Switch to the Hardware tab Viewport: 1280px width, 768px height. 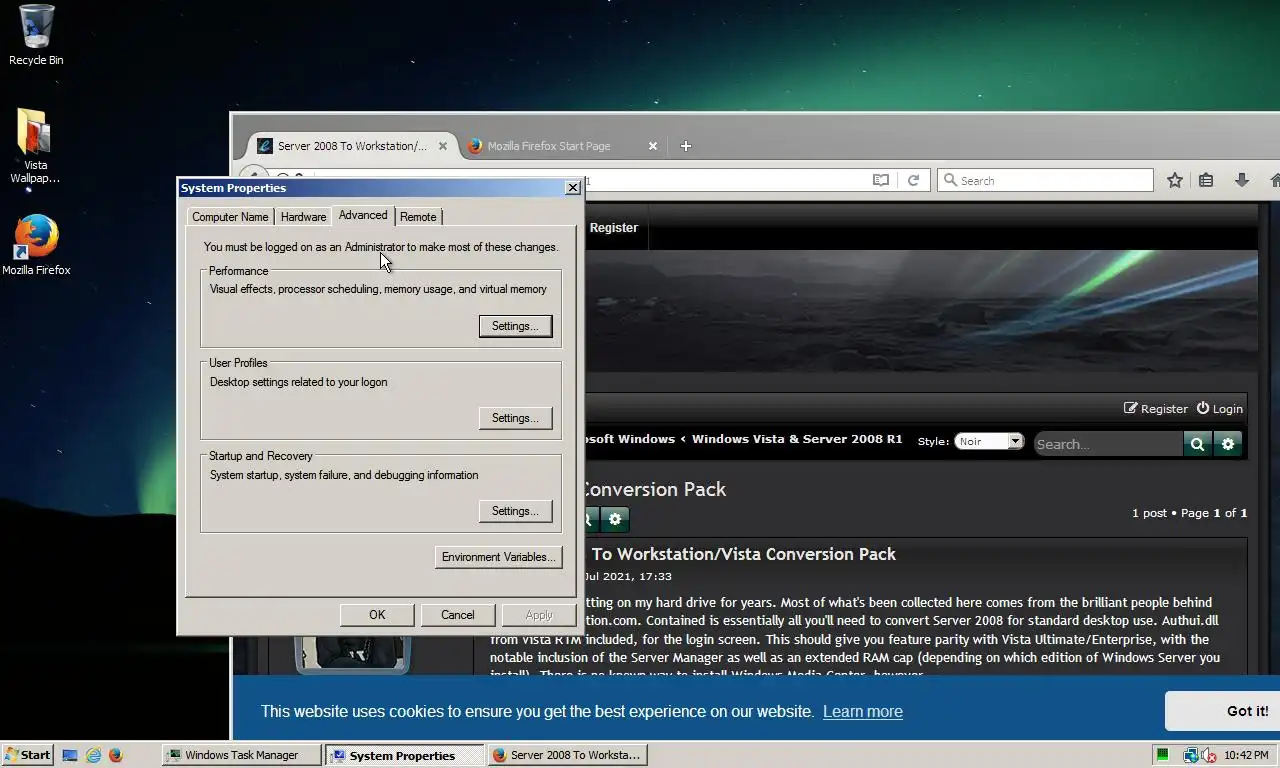coord(303,217)
